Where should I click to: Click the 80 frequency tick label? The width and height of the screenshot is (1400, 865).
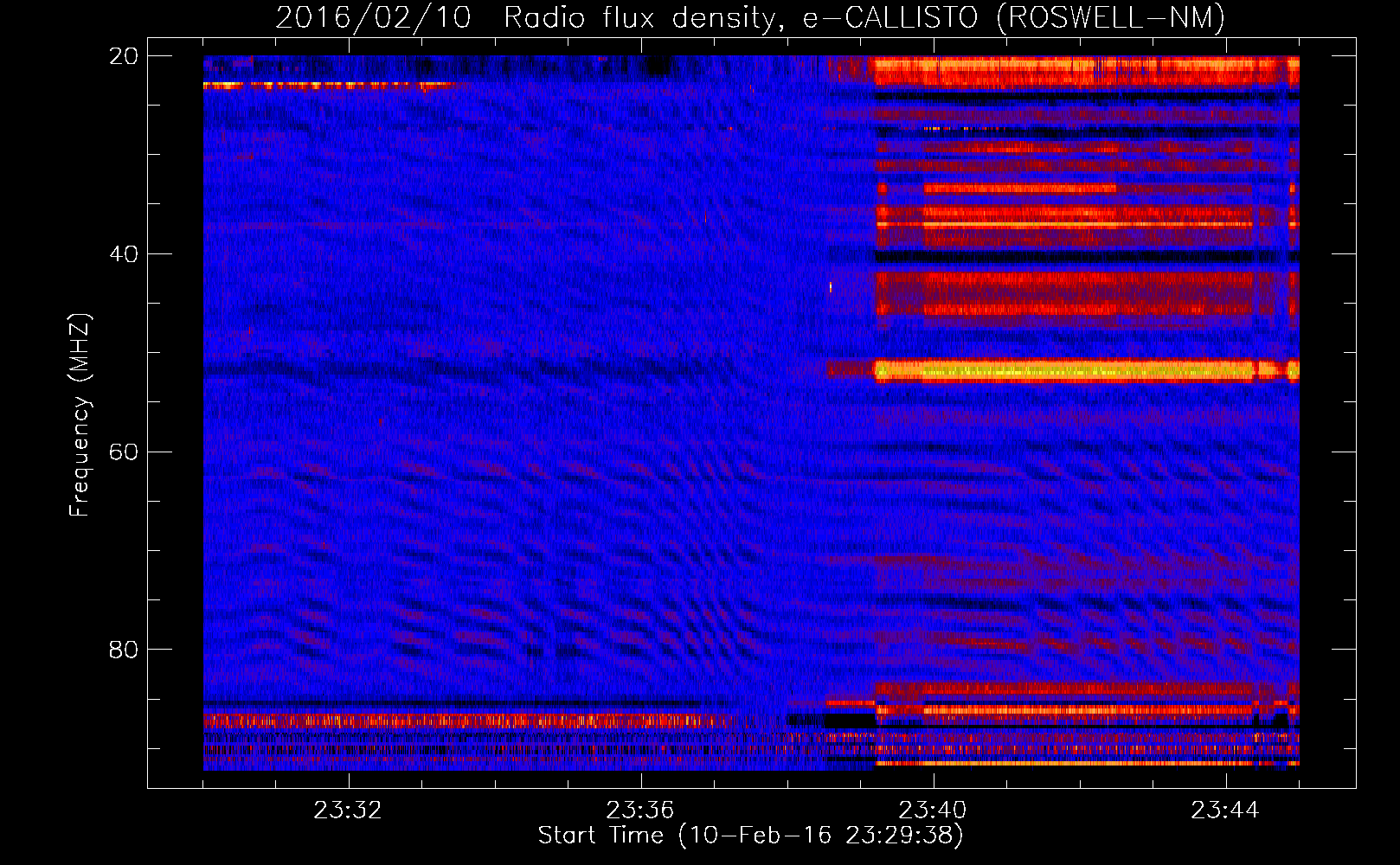pyautogui.click(x=124, y=650)
